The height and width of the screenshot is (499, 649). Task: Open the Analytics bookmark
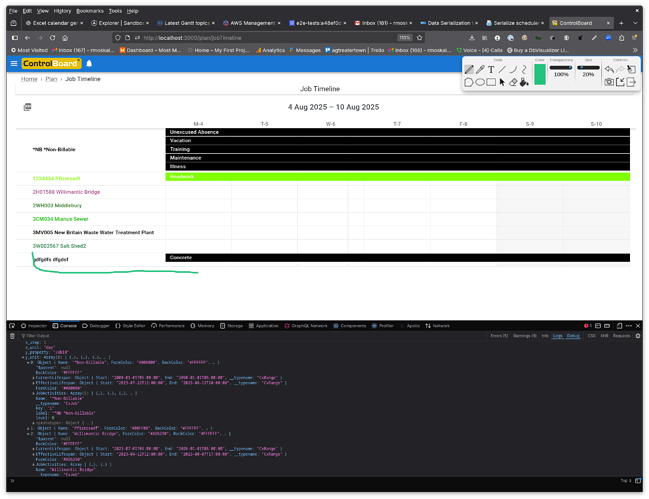click(x=270, y=50)
